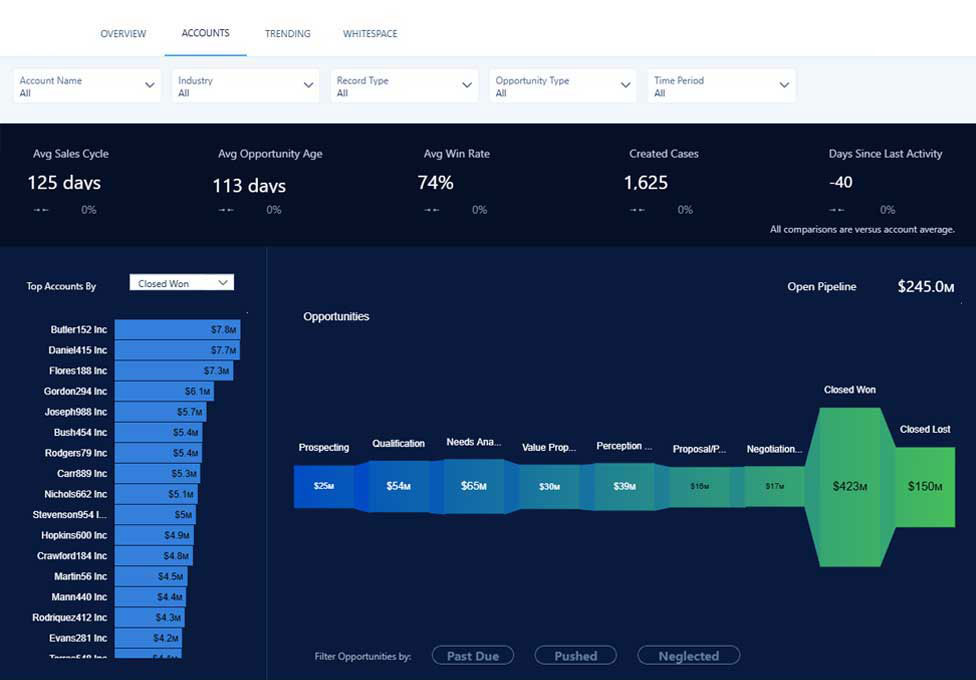The image size is (976, 680).
Task: Select the Nichols662 Inc bar
Action: pos(156,494)
